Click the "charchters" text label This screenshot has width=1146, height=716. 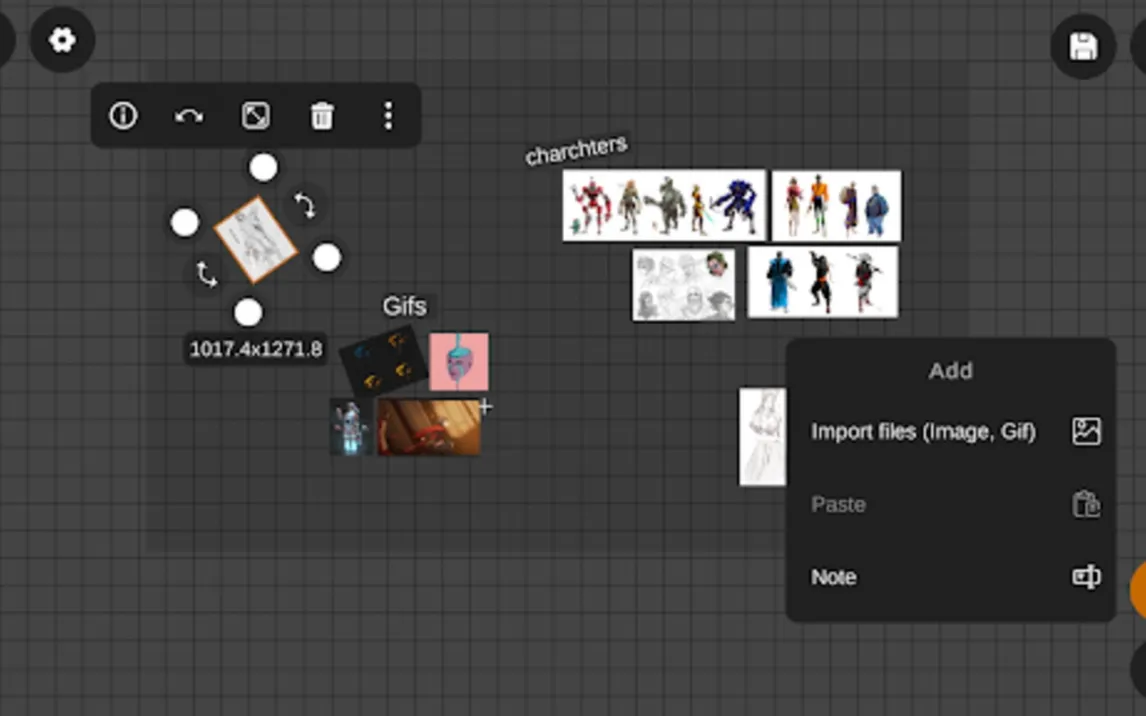[x=576, y=150]
